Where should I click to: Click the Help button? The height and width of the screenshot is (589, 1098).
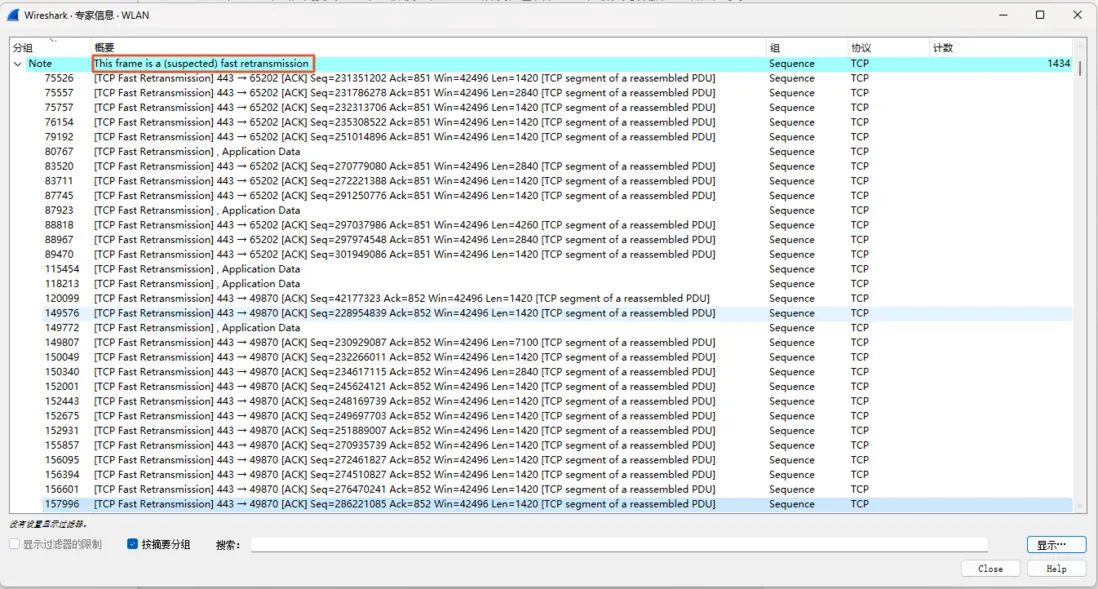(1056, 569)
